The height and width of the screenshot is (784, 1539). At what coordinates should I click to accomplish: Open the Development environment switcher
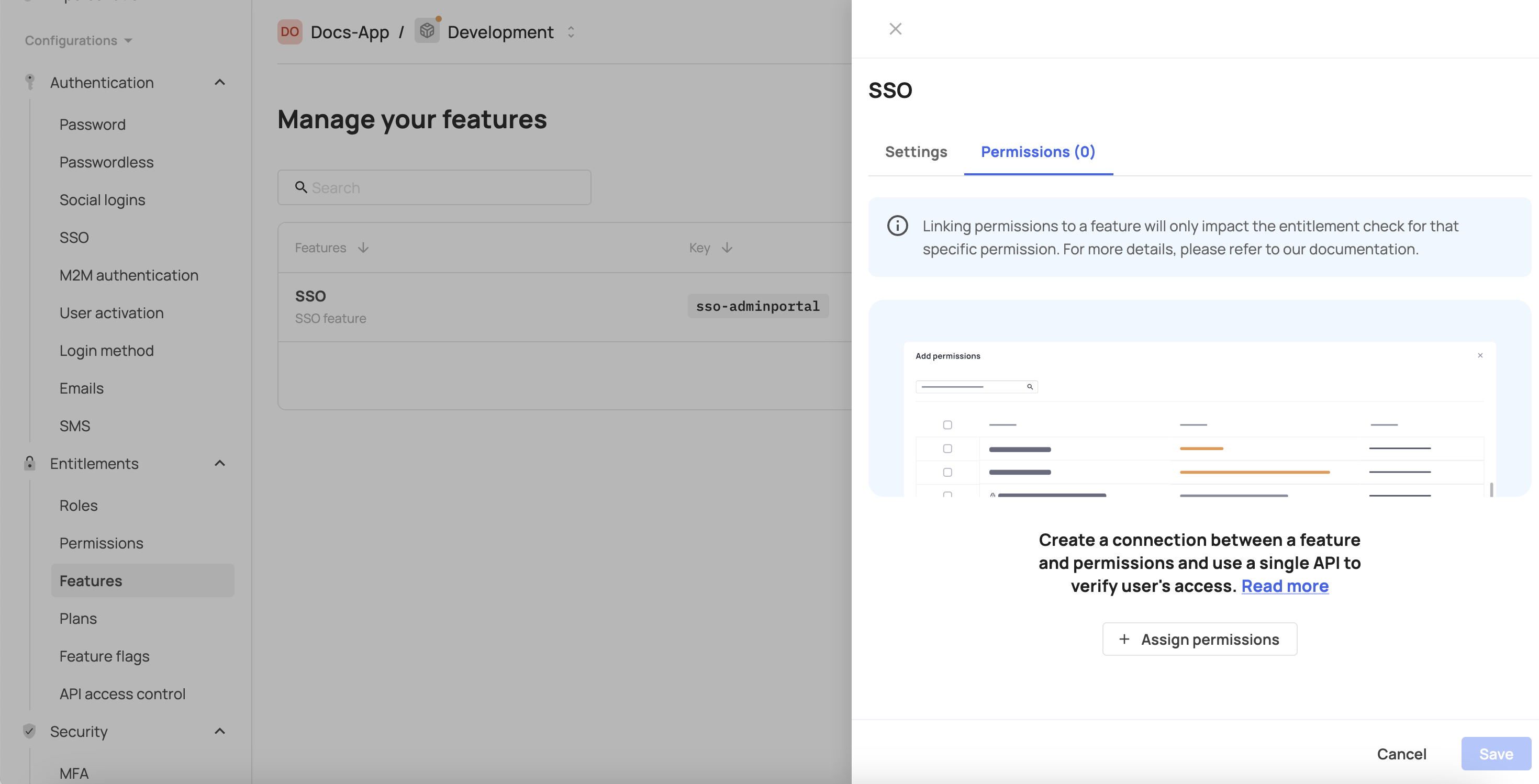(571, 31)
